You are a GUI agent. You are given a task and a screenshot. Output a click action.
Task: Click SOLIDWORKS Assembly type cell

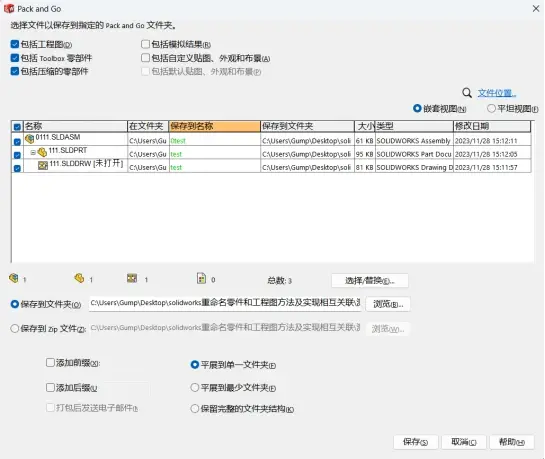[414, 140]
